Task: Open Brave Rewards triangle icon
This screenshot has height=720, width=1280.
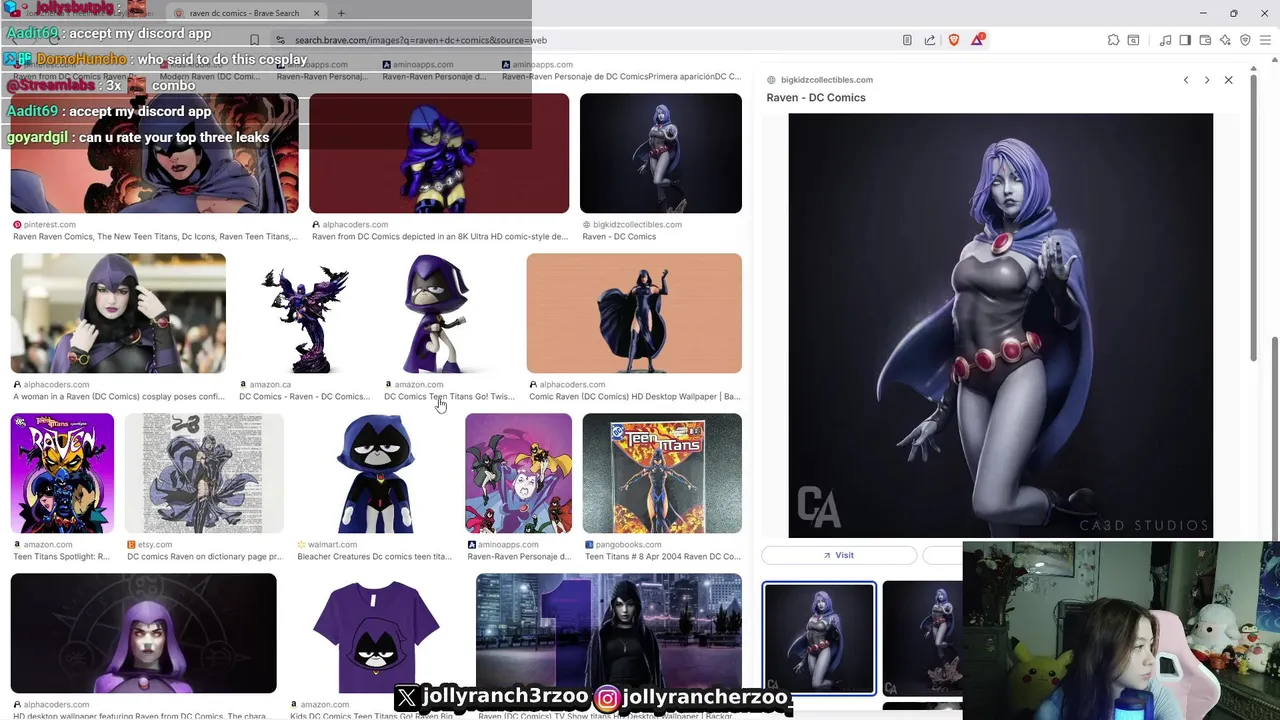Action: coord(980,40)
